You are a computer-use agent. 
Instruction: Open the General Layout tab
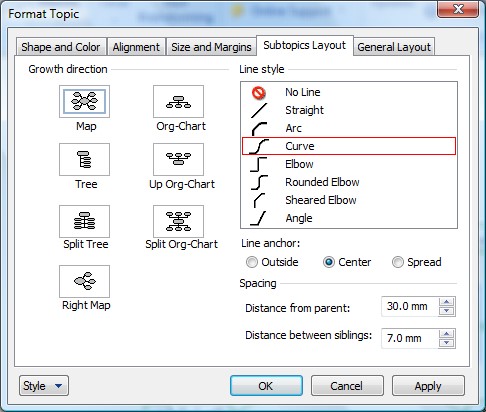coord(394,47)
